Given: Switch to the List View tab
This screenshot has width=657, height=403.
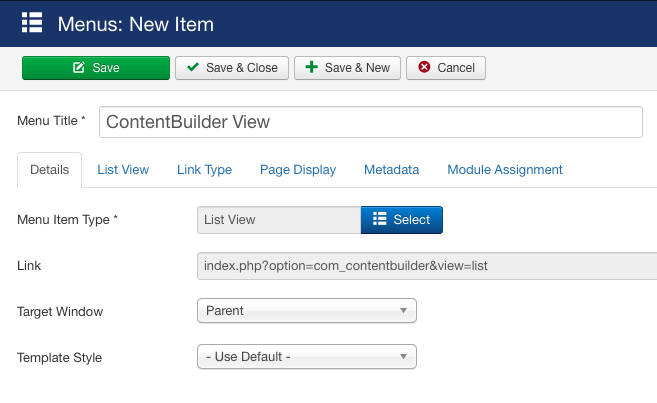Looking at the screenshot, I should (123, 170).
